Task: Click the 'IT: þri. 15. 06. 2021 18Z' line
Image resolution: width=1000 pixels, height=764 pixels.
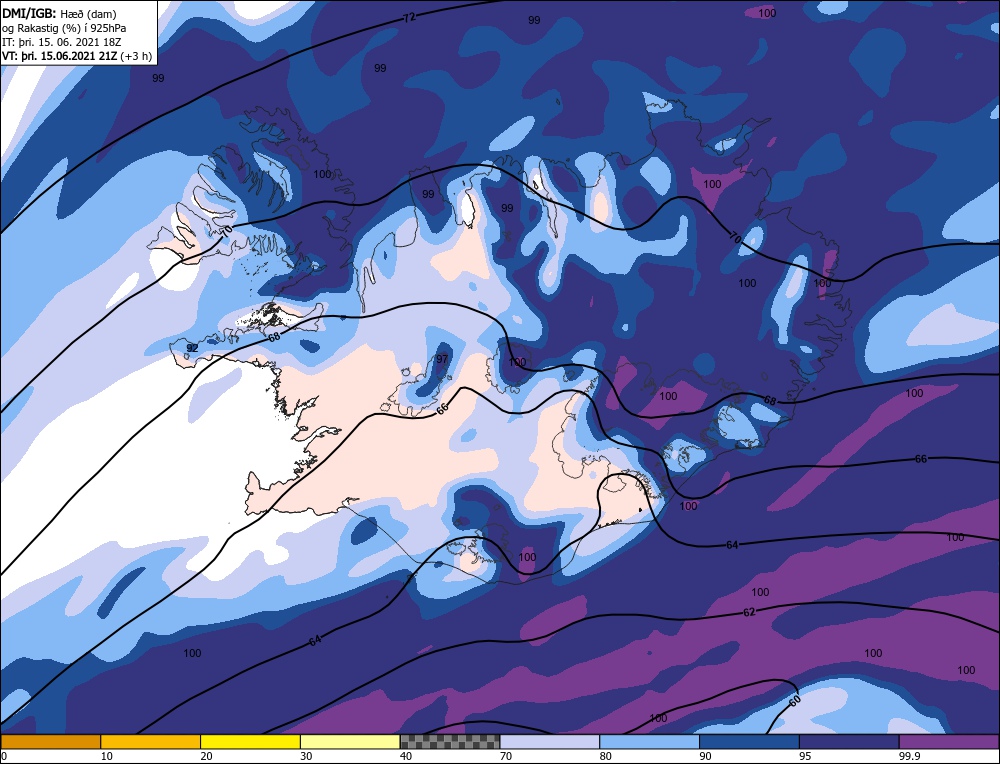Action: point(61,42)
